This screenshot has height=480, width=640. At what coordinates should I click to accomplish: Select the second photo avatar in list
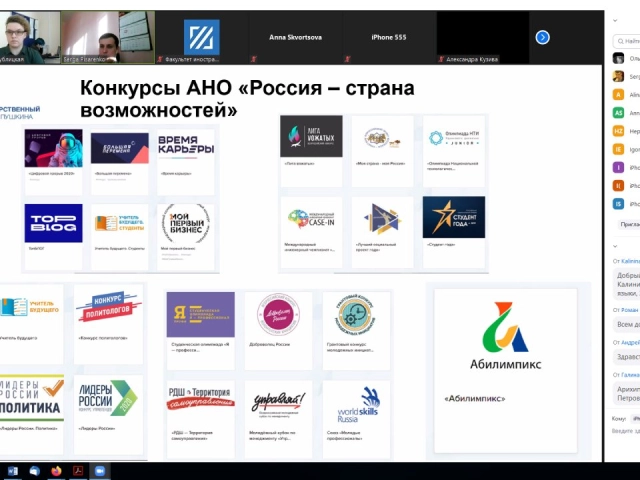pos(618,76)
